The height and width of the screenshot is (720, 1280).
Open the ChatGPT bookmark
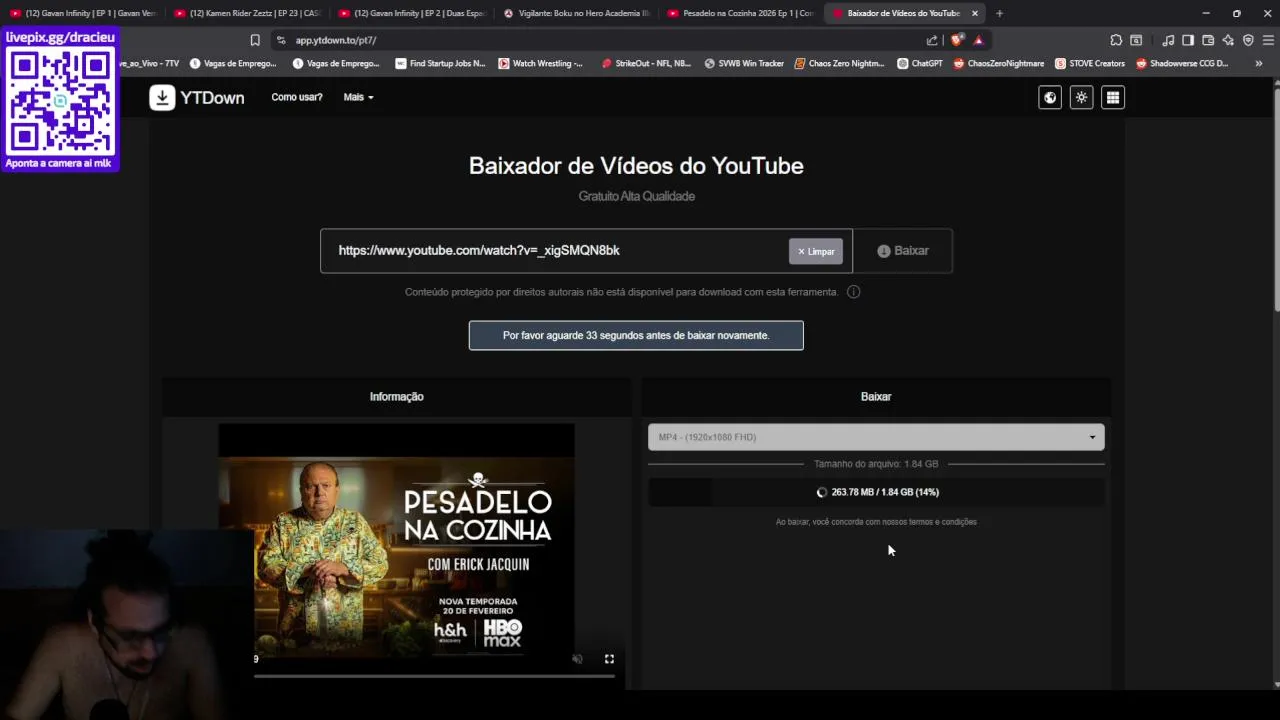tap(920, 63)
